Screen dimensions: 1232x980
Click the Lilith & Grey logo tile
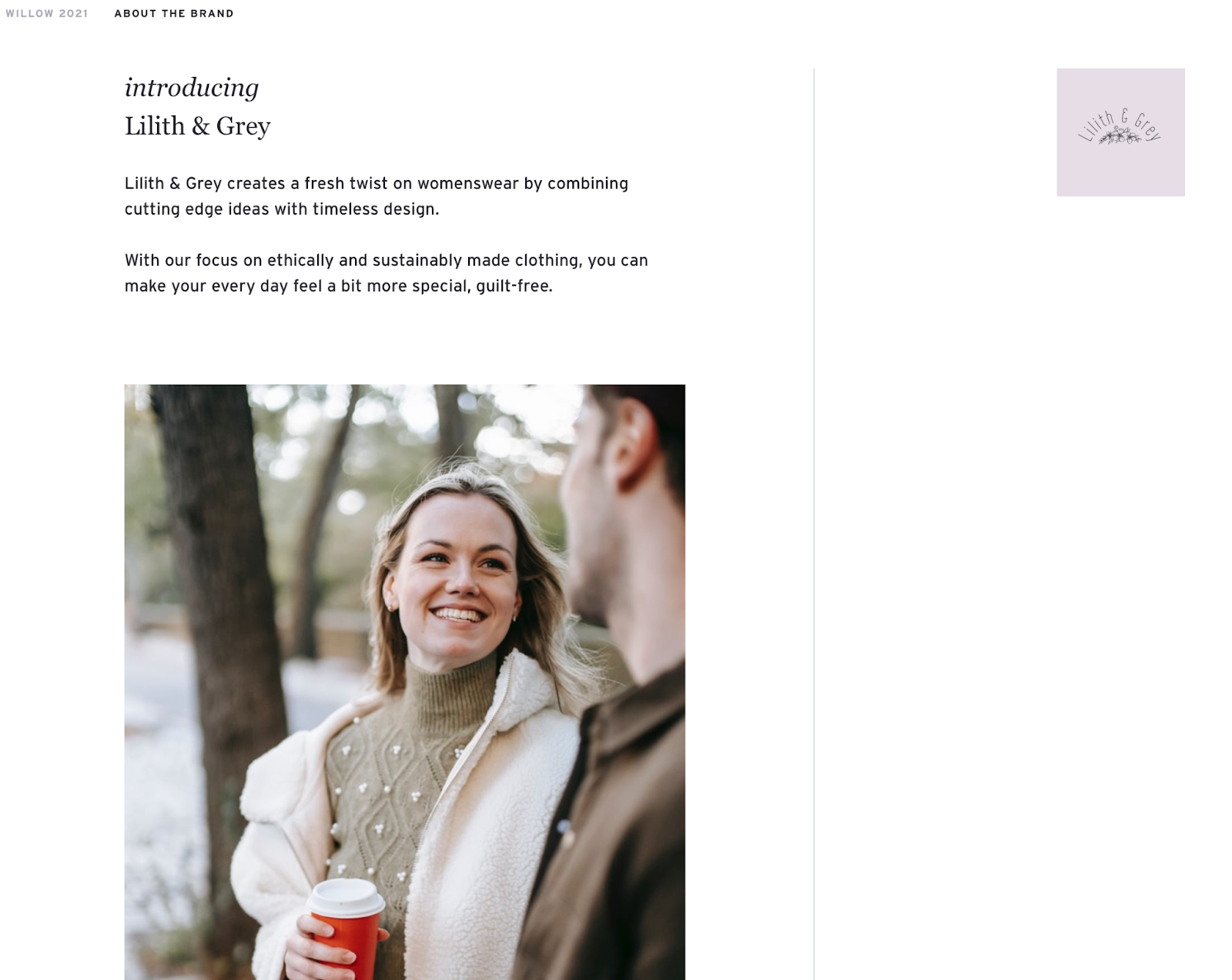tap(1120, 132)
